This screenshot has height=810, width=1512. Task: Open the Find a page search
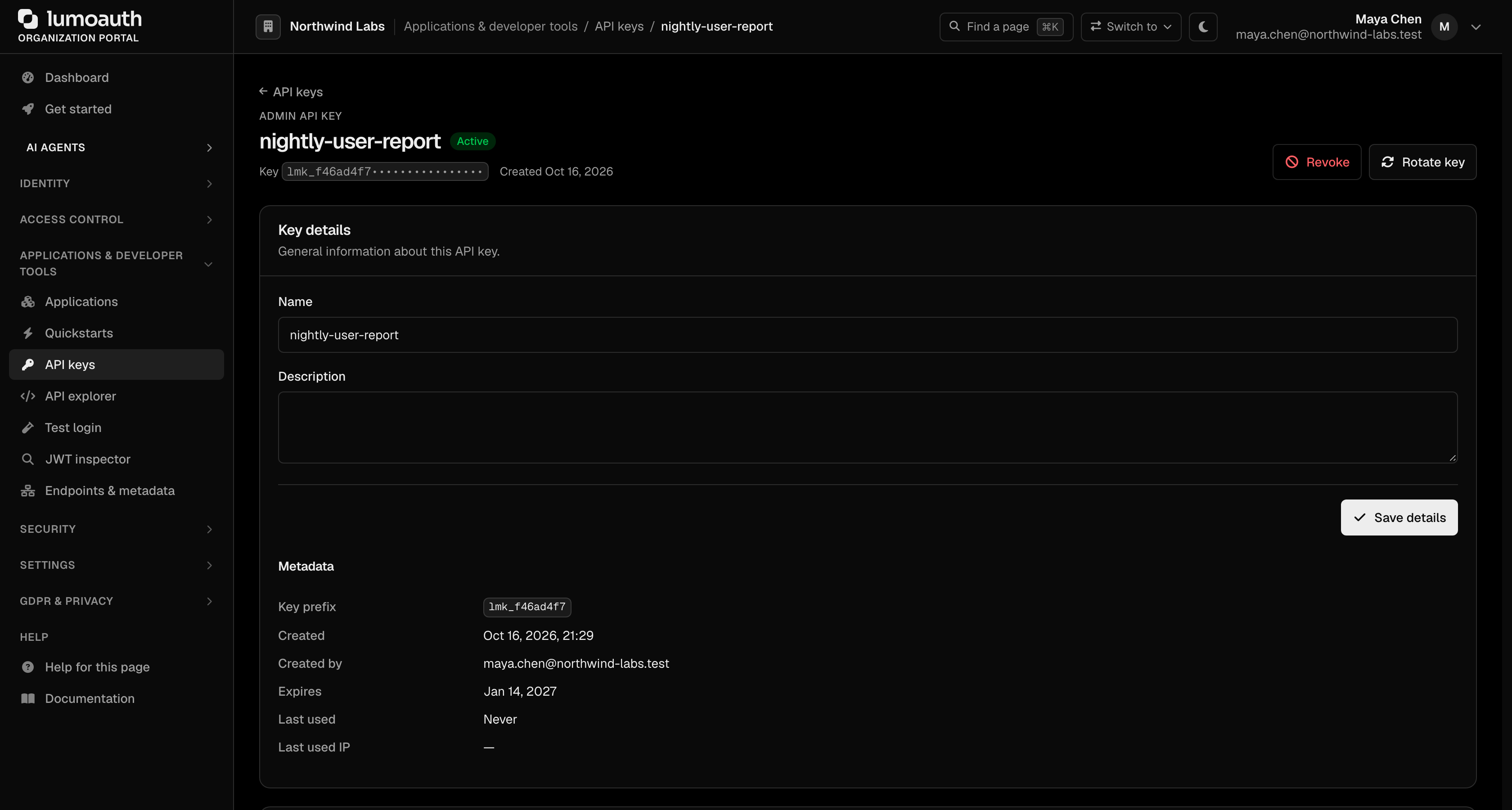pyautogui.click(x=1006, y=27)
